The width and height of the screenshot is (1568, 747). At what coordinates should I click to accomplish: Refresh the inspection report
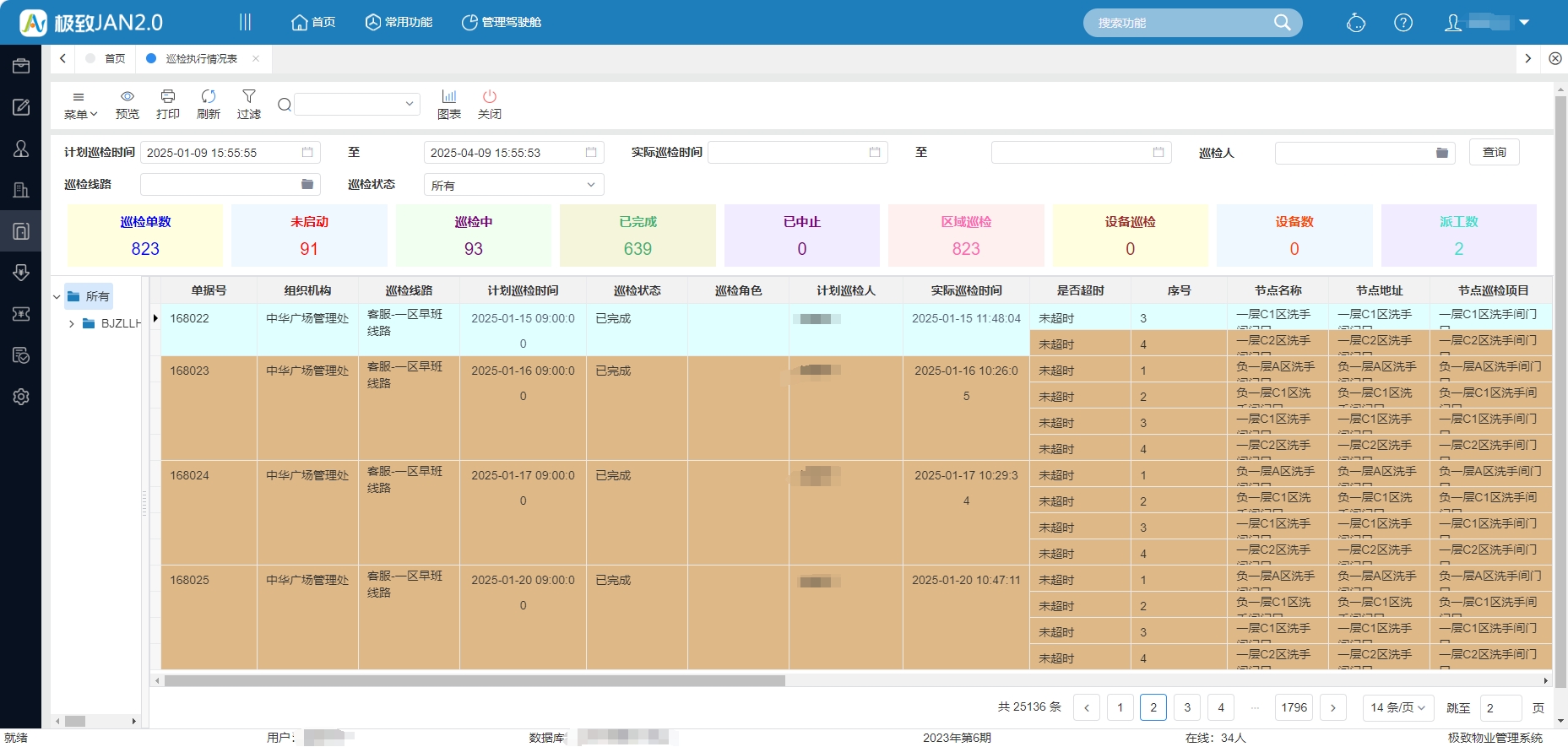tap(208, 104)
